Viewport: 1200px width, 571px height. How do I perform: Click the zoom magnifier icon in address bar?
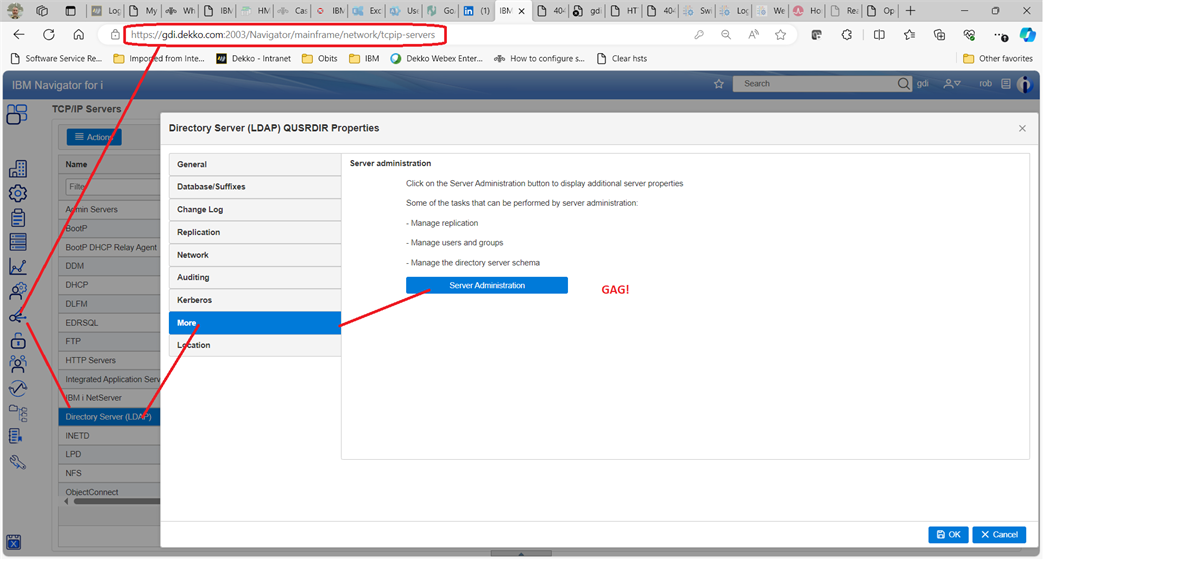[726, 34]
